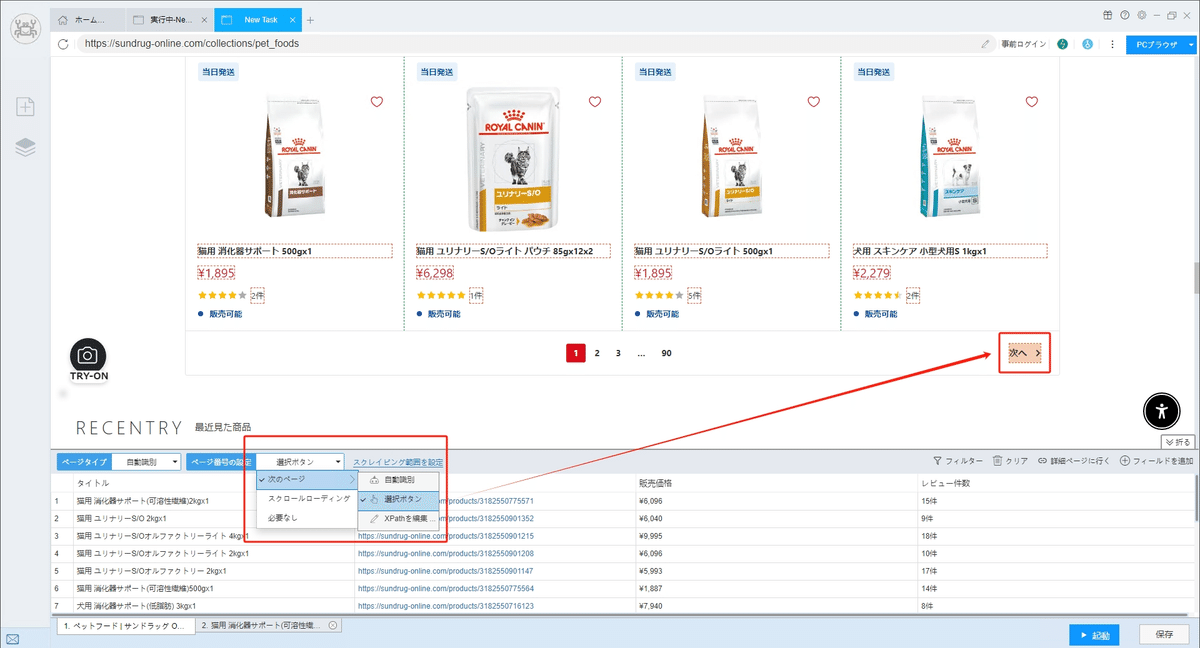Open the three-dot more options menu
The image size is (1200, 648).
1112,44
